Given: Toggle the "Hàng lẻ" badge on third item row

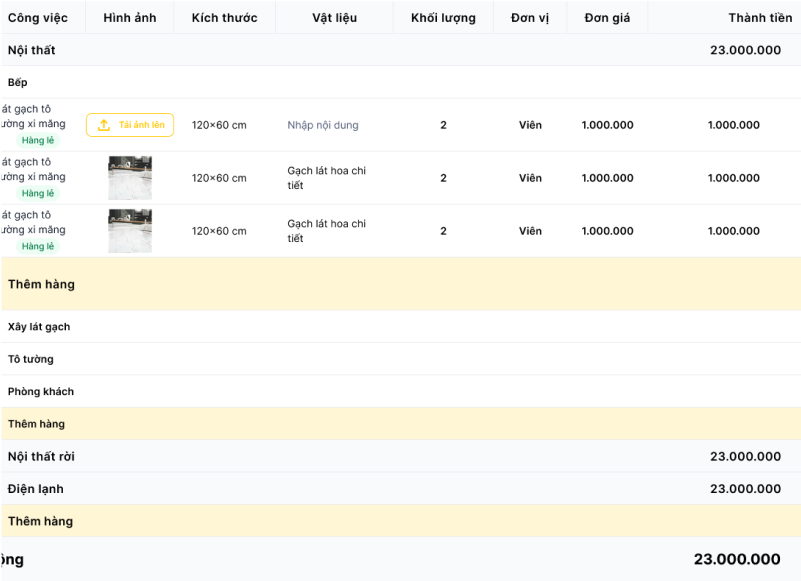Looking at the screenshot, I should [37, 246].
